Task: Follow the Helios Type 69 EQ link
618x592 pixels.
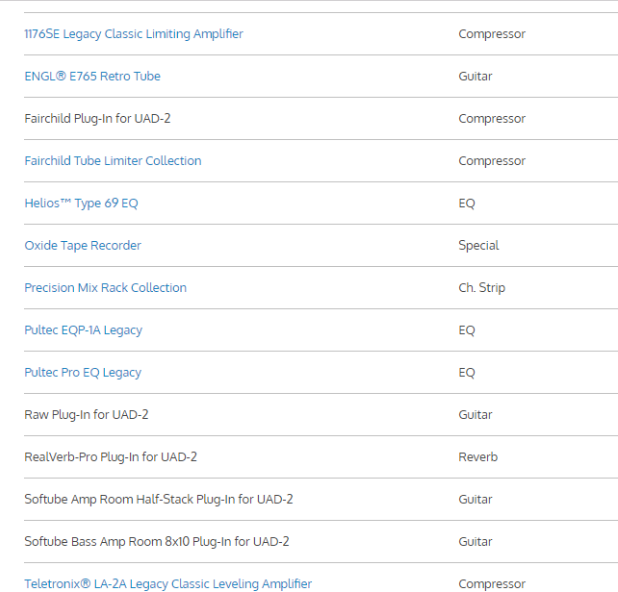Action: (81, 203)
